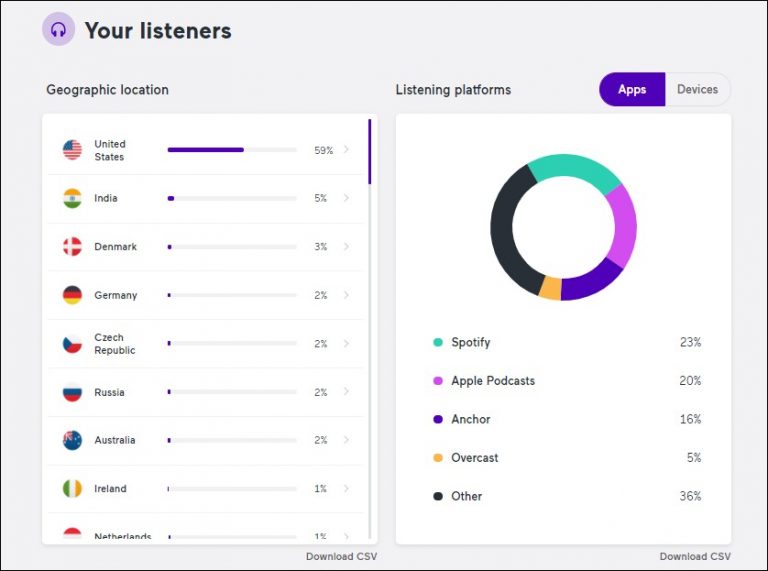768x571 pixels.
Task: Click the United States flag icon
Action: click(x=72, y=150)
